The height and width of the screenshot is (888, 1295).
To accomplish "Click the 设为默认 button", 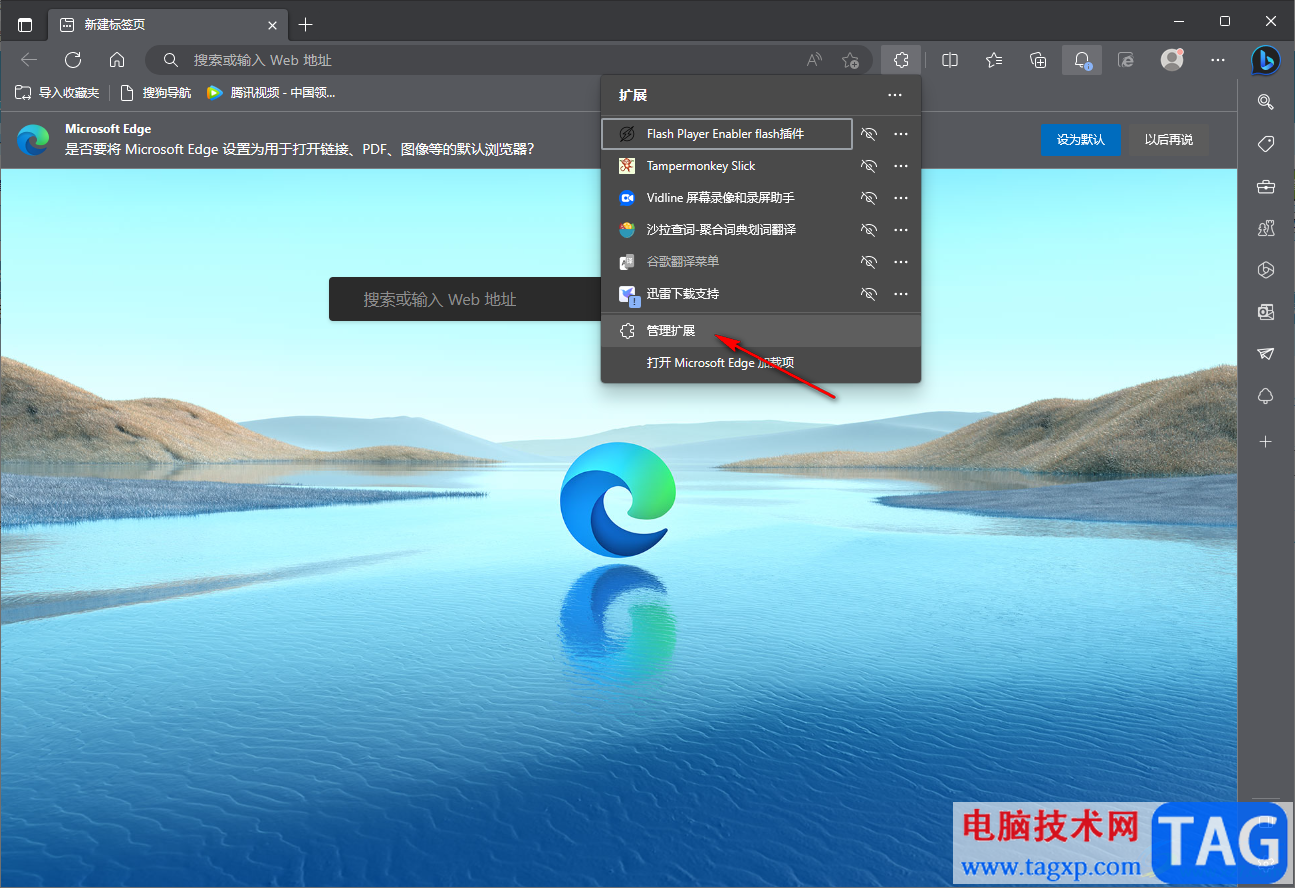I will click(x=1081, y=140).
